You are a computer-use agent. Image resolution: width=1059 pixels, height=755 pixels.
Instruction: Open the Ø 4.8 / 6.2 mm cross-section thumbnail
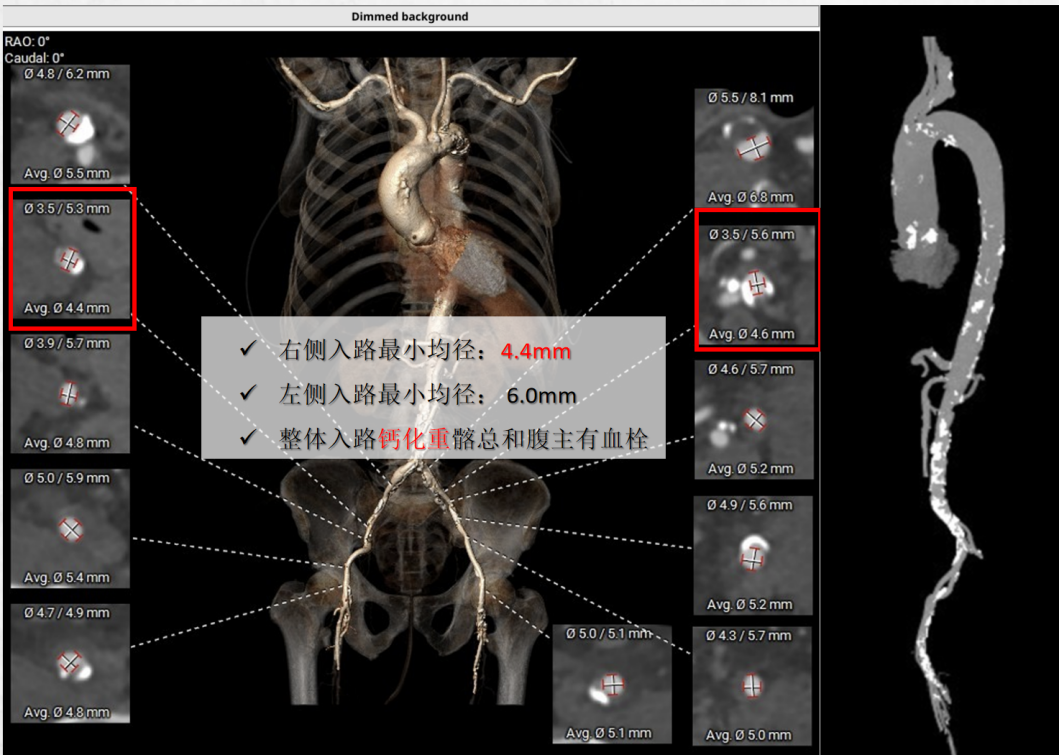click(70, 124)
